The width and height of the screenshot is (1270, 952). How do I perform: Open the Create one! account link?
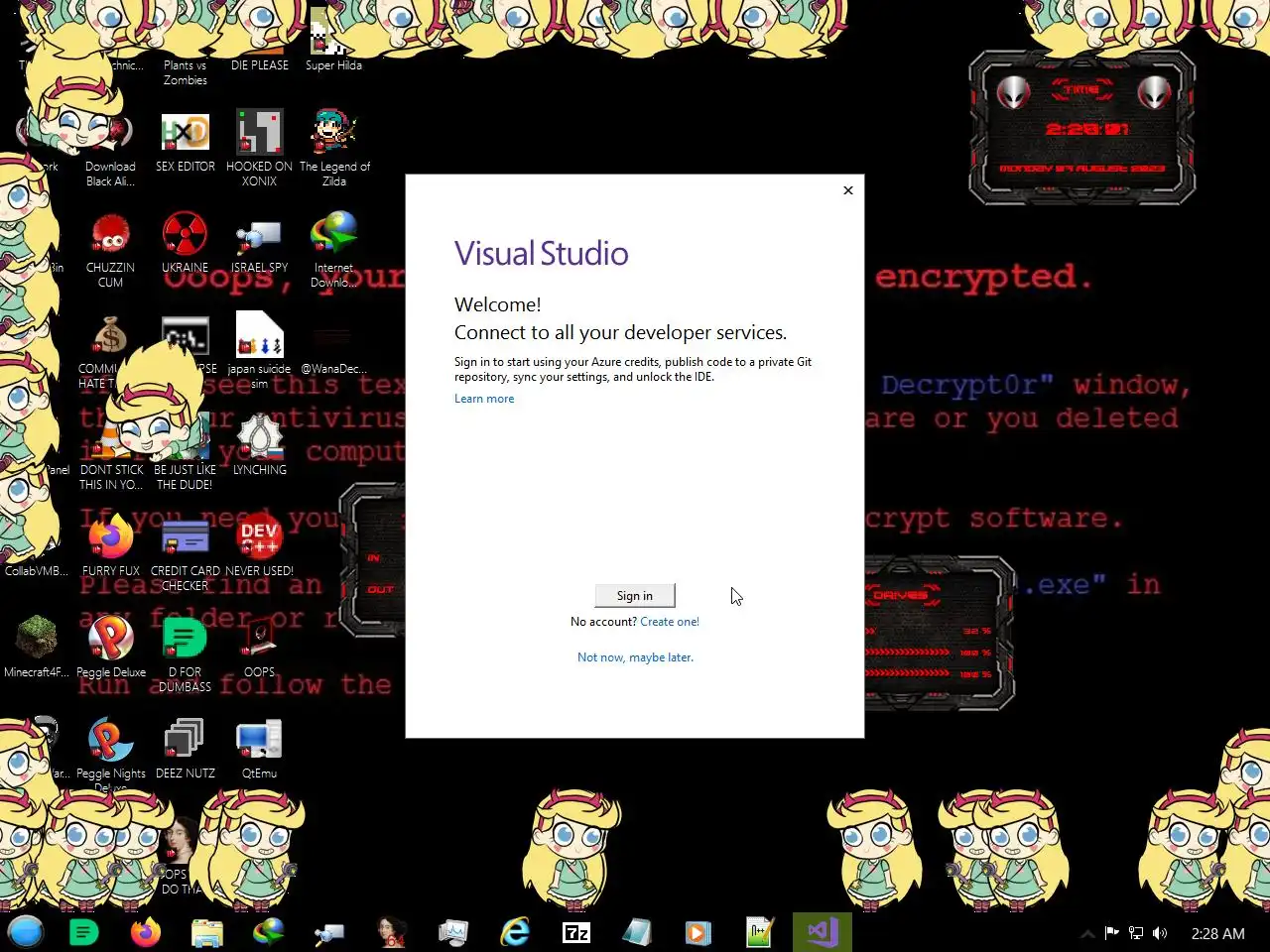(670, 622)
